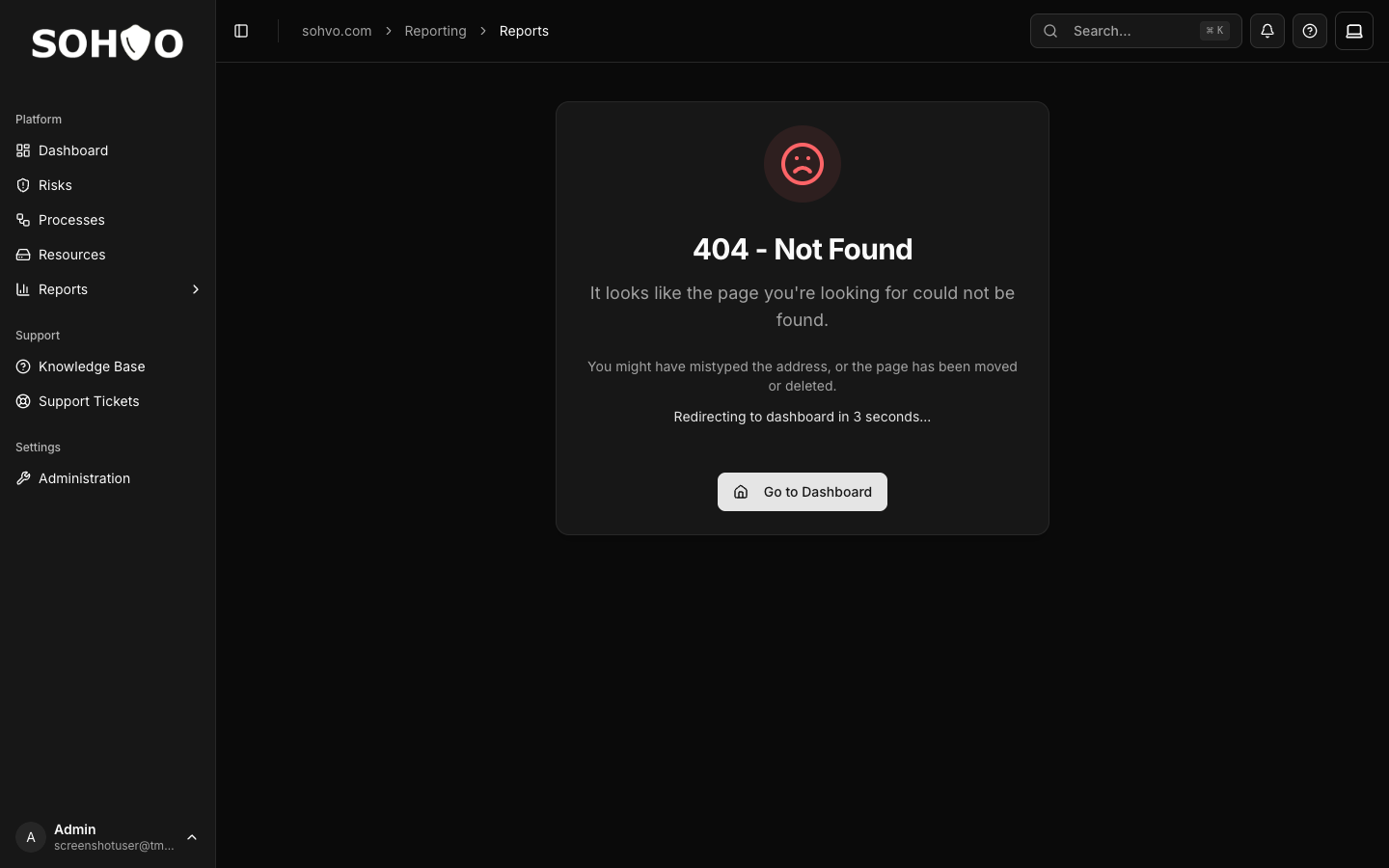Open Resources section
Viewport: 1389px width, 868px height.
point(107,255)
